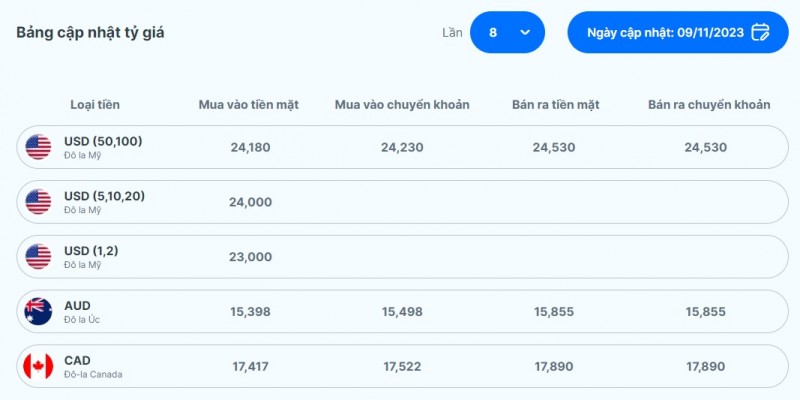Click the Loại tiền column header

pos(95,105)
